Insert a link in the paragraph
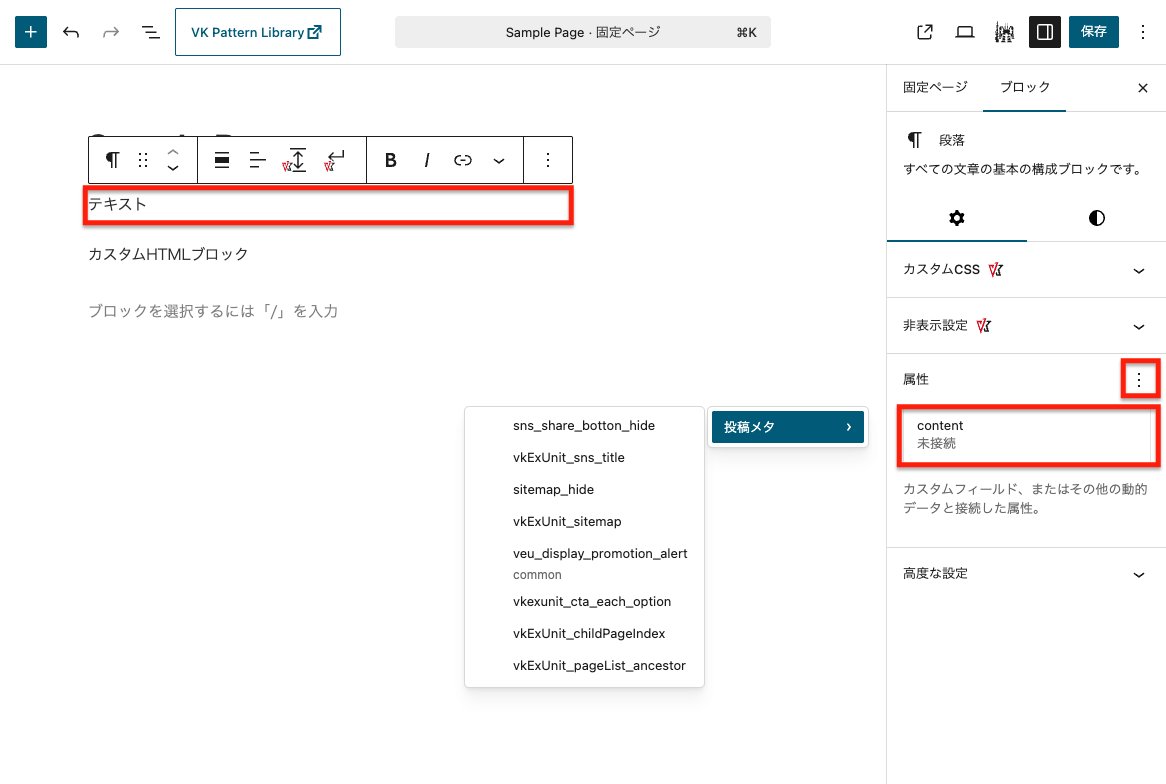Image resolution: width=1166 pixels, height=784 pixels. coord(463,160)
